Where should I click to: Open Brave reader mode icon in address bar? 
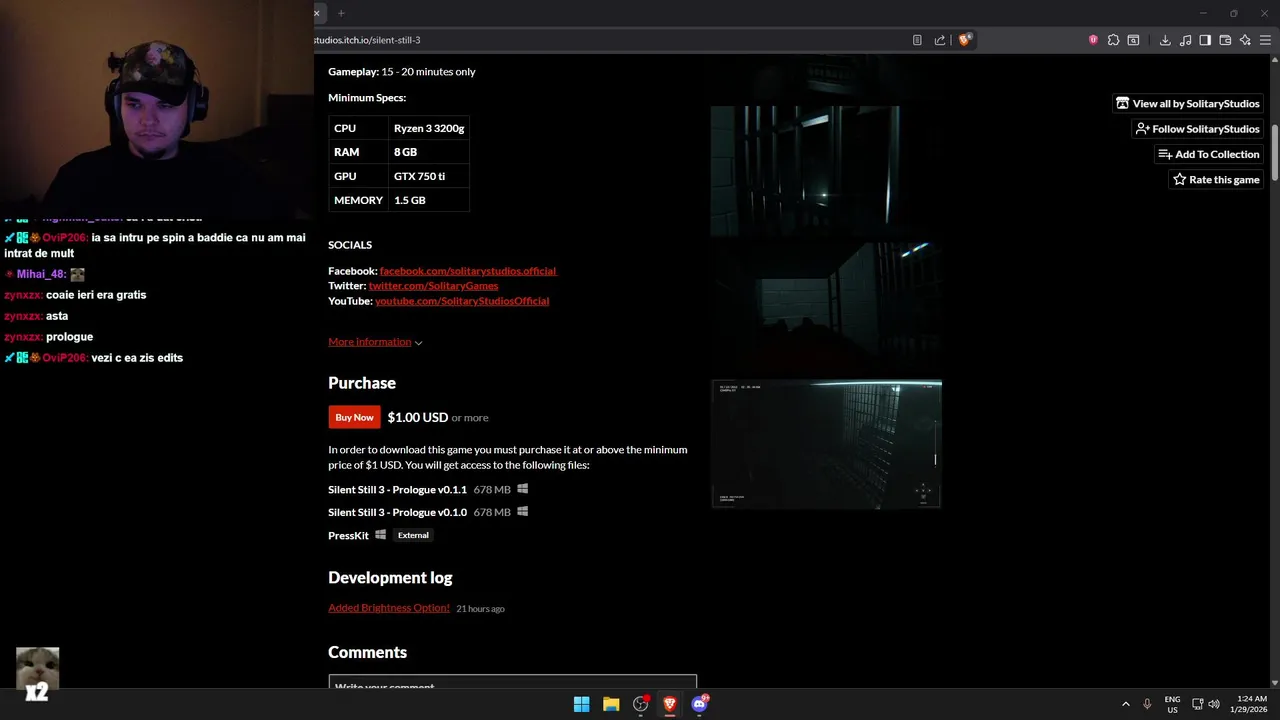[x=917, y=40]
